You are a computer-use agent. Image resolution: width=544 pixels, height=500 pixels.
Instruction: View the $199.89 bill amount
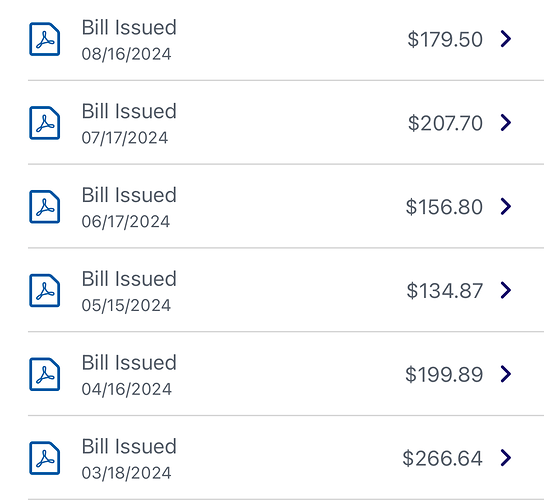click(x=444, y=374)
